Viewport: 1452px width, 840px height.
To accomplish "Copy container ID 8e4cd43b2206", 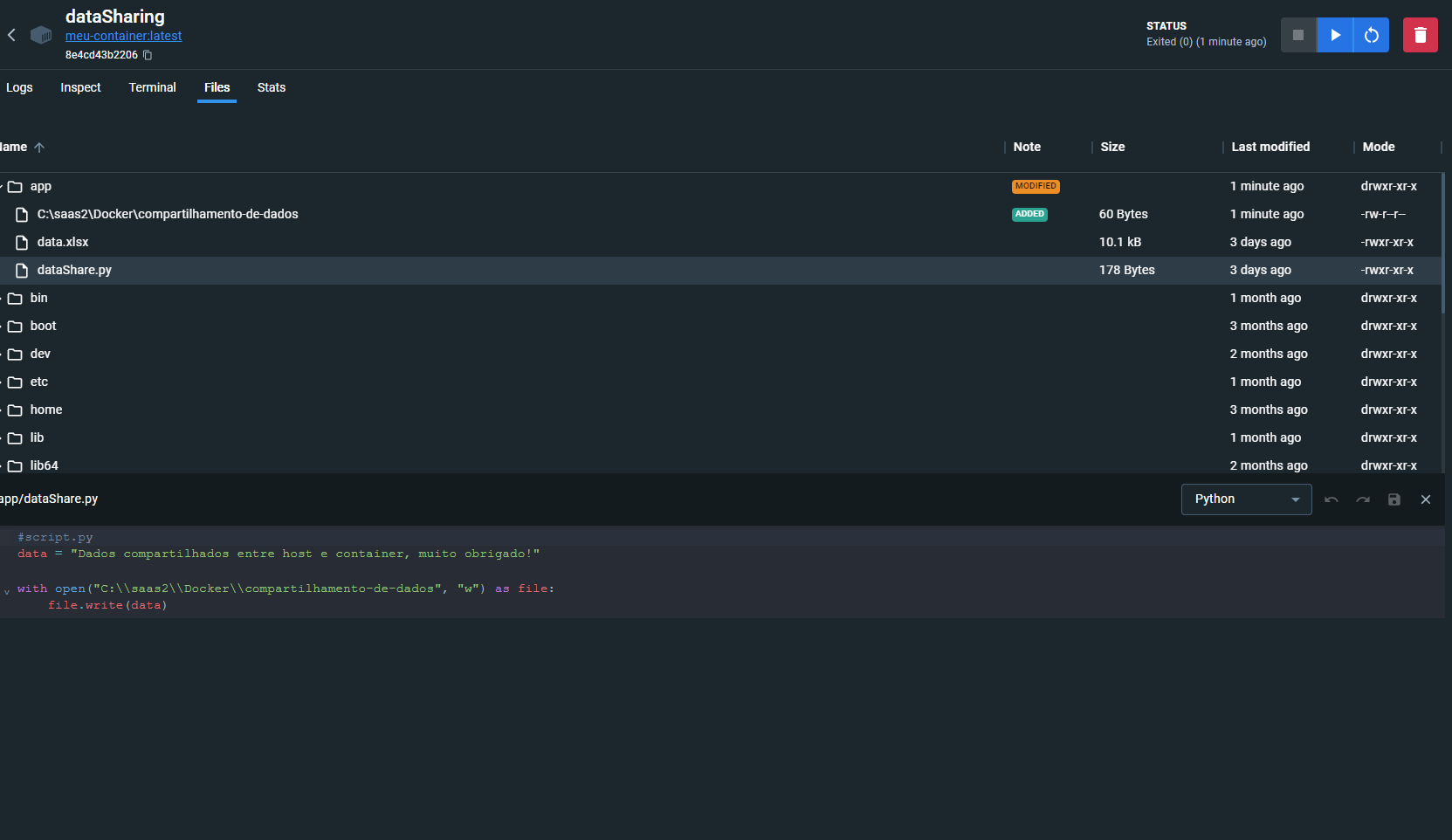I will 148,55.
